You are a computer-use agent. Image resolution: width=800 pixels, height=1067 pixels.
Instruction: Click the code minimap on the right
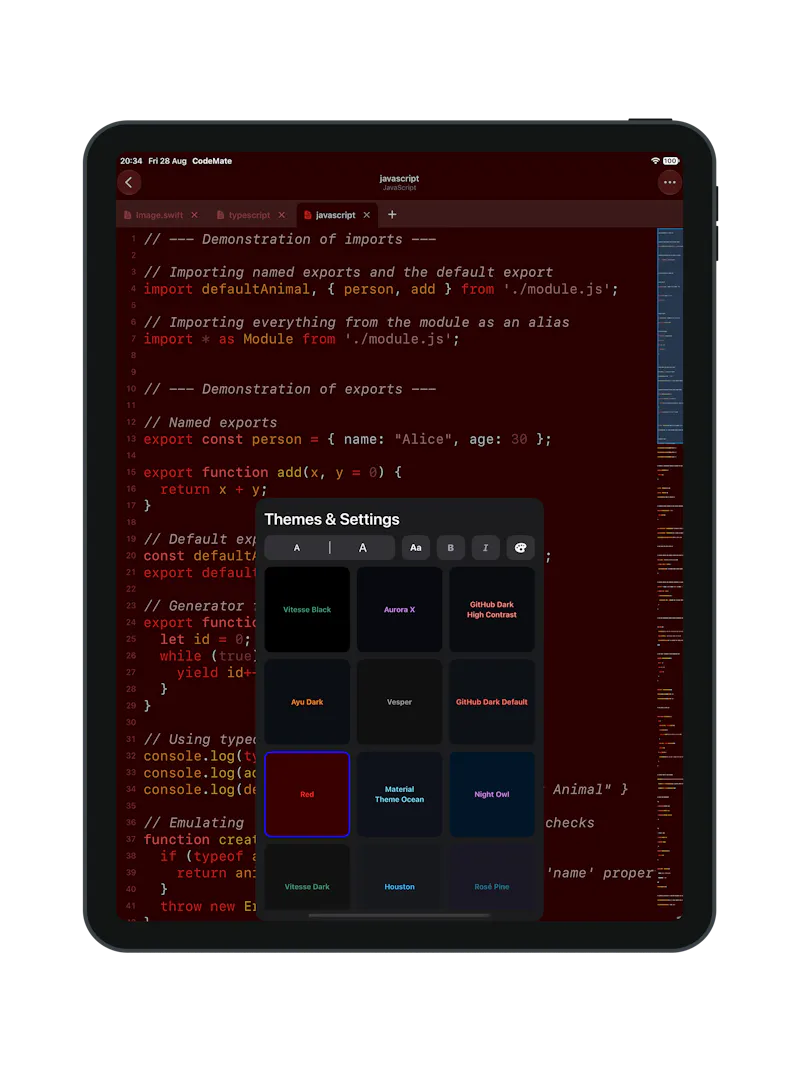point(669,572)
